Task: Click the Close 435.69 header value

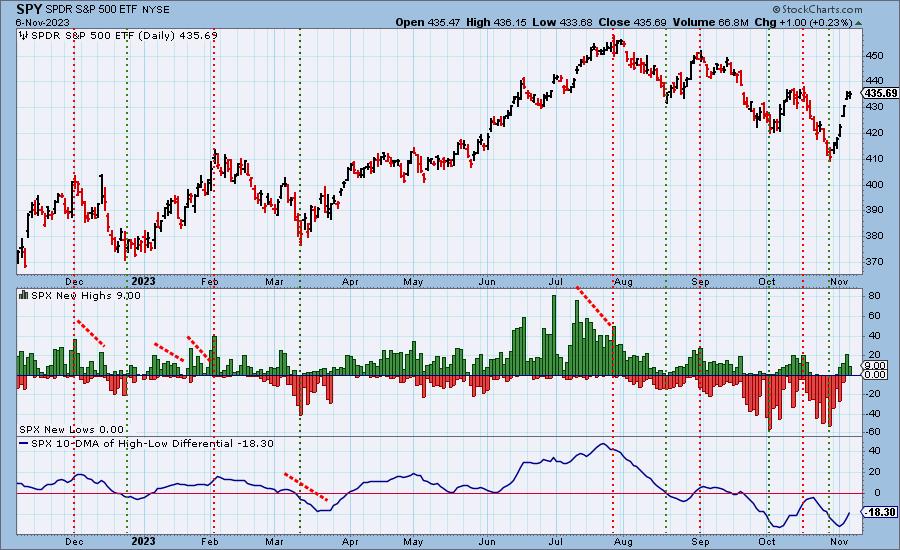Action: pyautogui.click(x=632, y=22)
